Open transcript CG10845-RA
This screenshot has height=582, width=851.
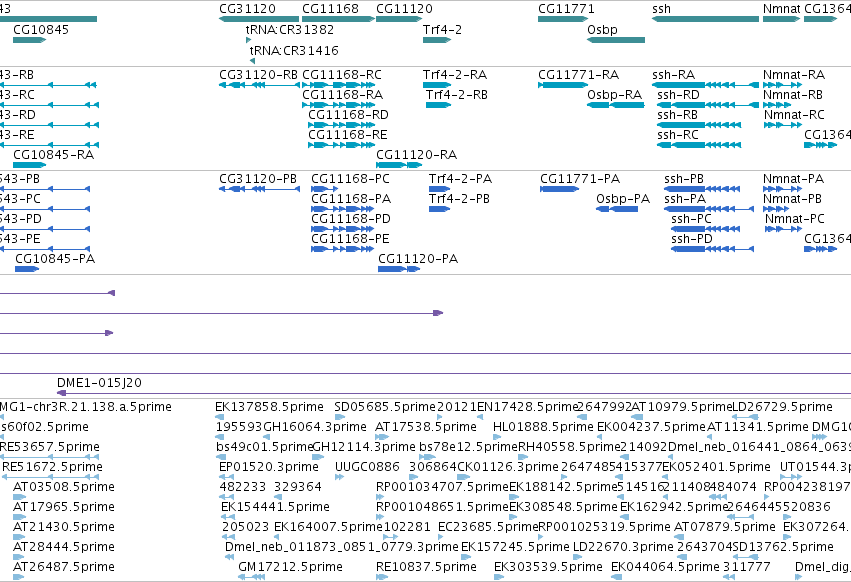(x=53, y=155)
